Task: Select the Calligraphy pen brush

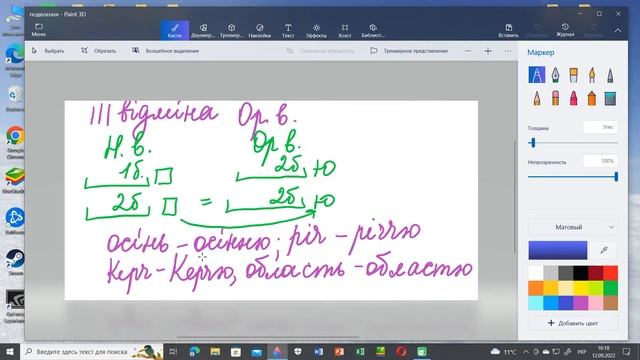Action: click(x=556, y=75)
